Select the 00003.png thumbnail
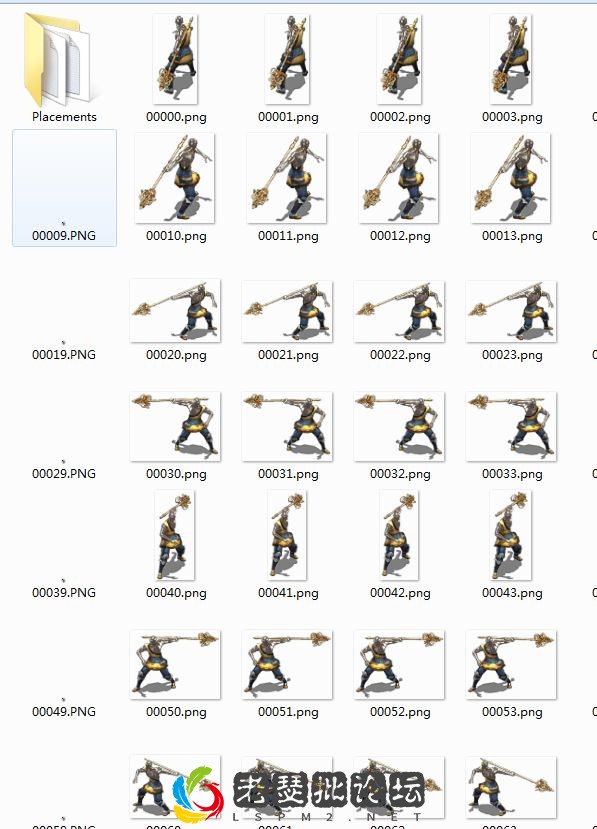The image size is (597, 829). tap(511, 59)
